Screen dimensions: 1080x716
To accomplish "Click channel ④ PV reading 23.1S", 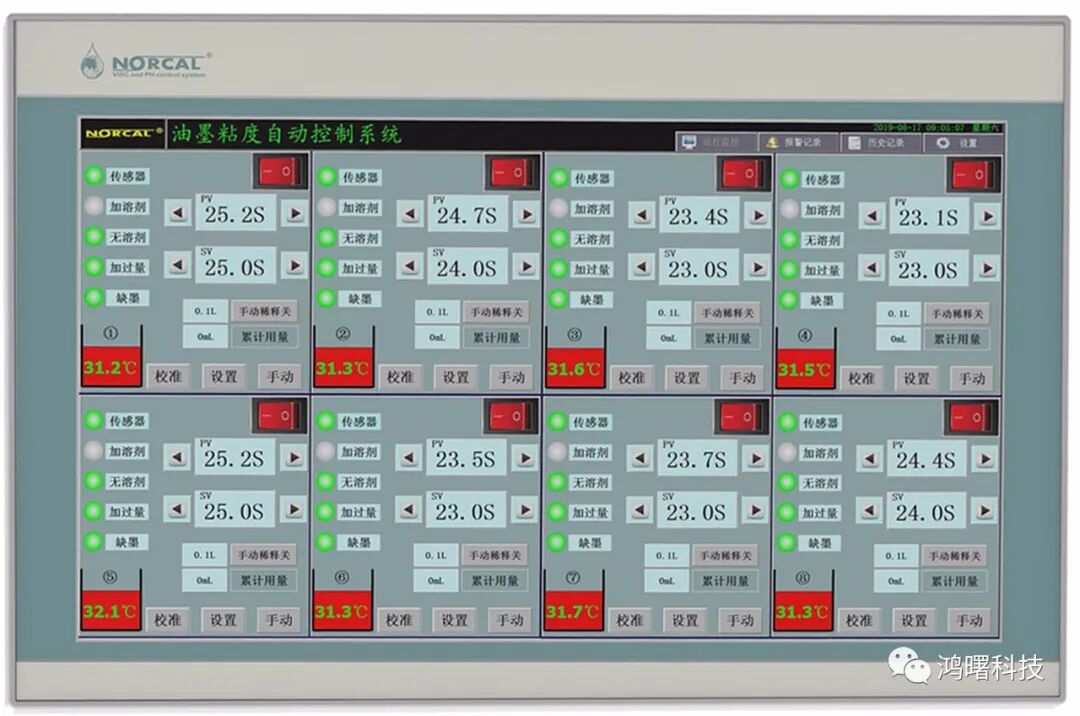I will click(x=928, y=215).
